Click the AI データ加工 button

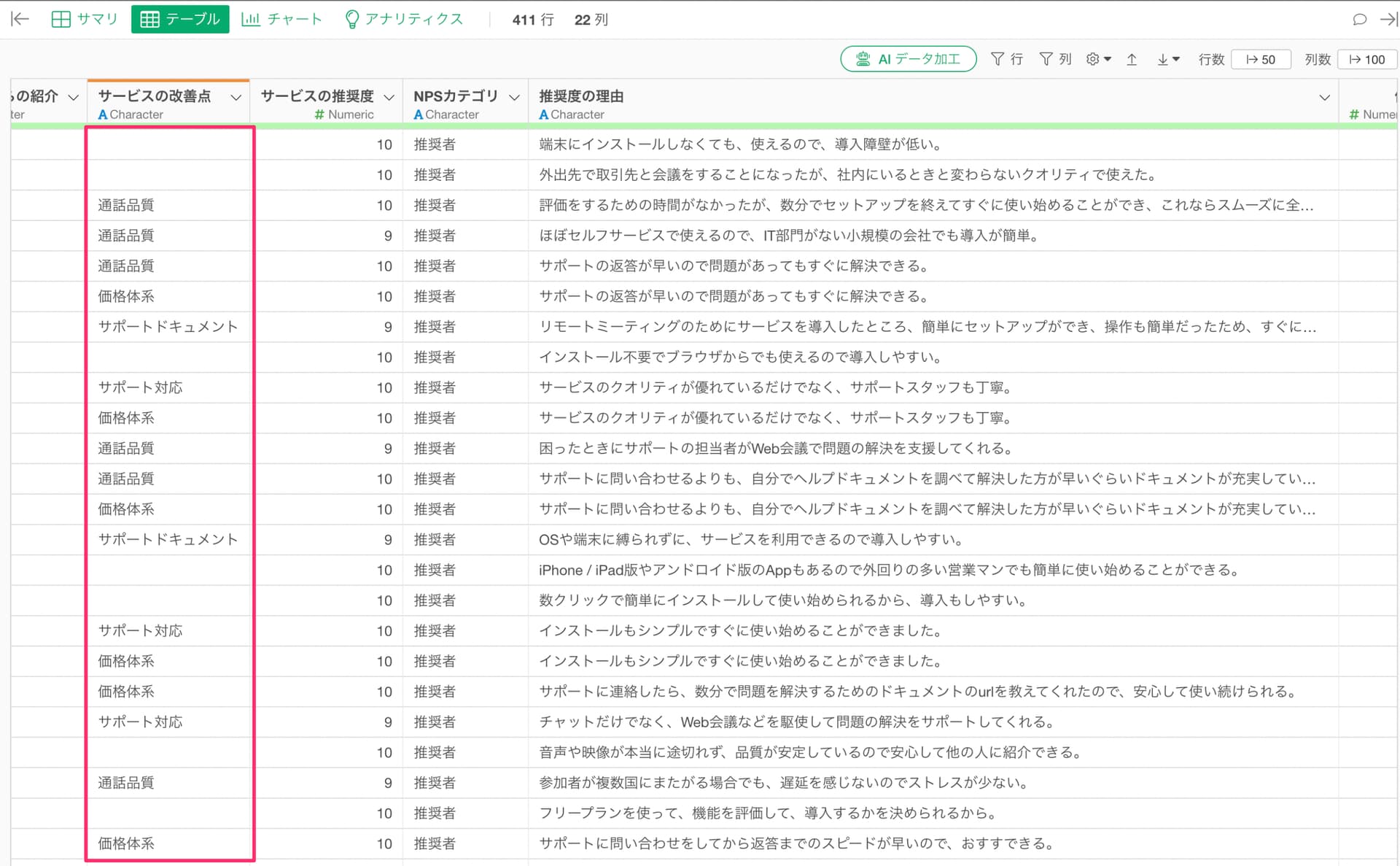coord(908,59)
